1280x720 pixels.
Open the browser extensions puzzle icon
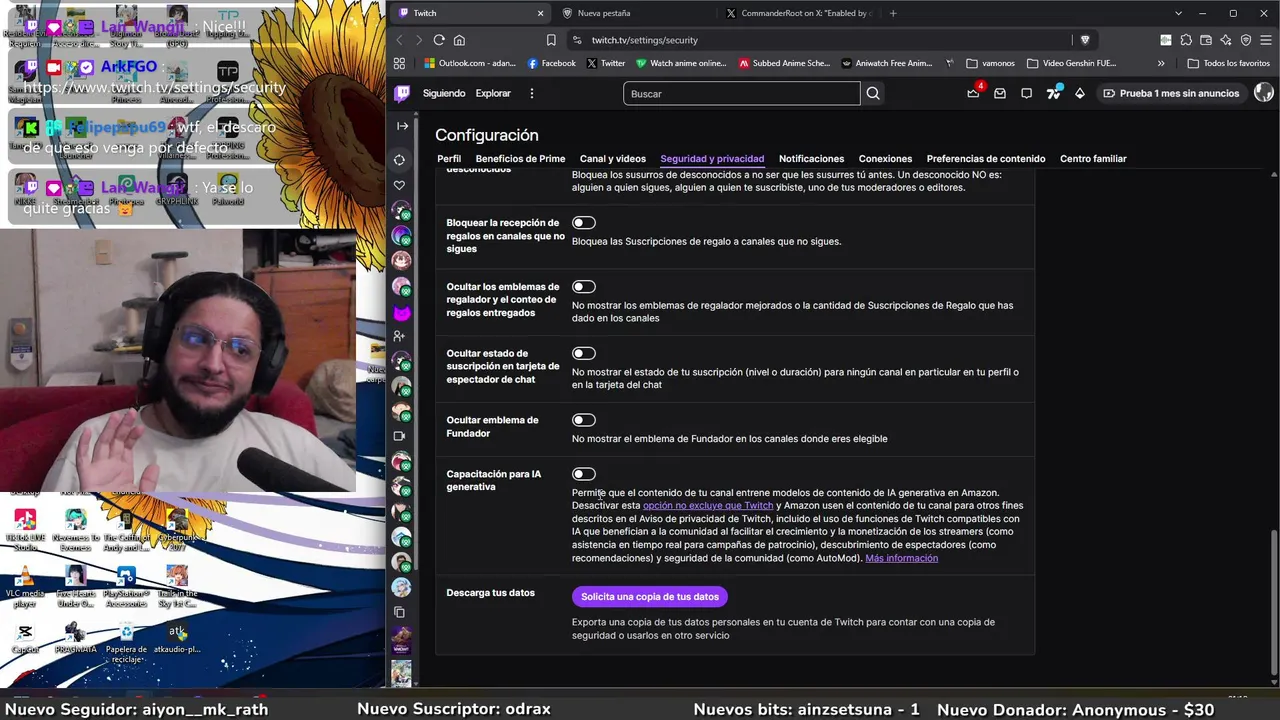[x=1186, y=40]
